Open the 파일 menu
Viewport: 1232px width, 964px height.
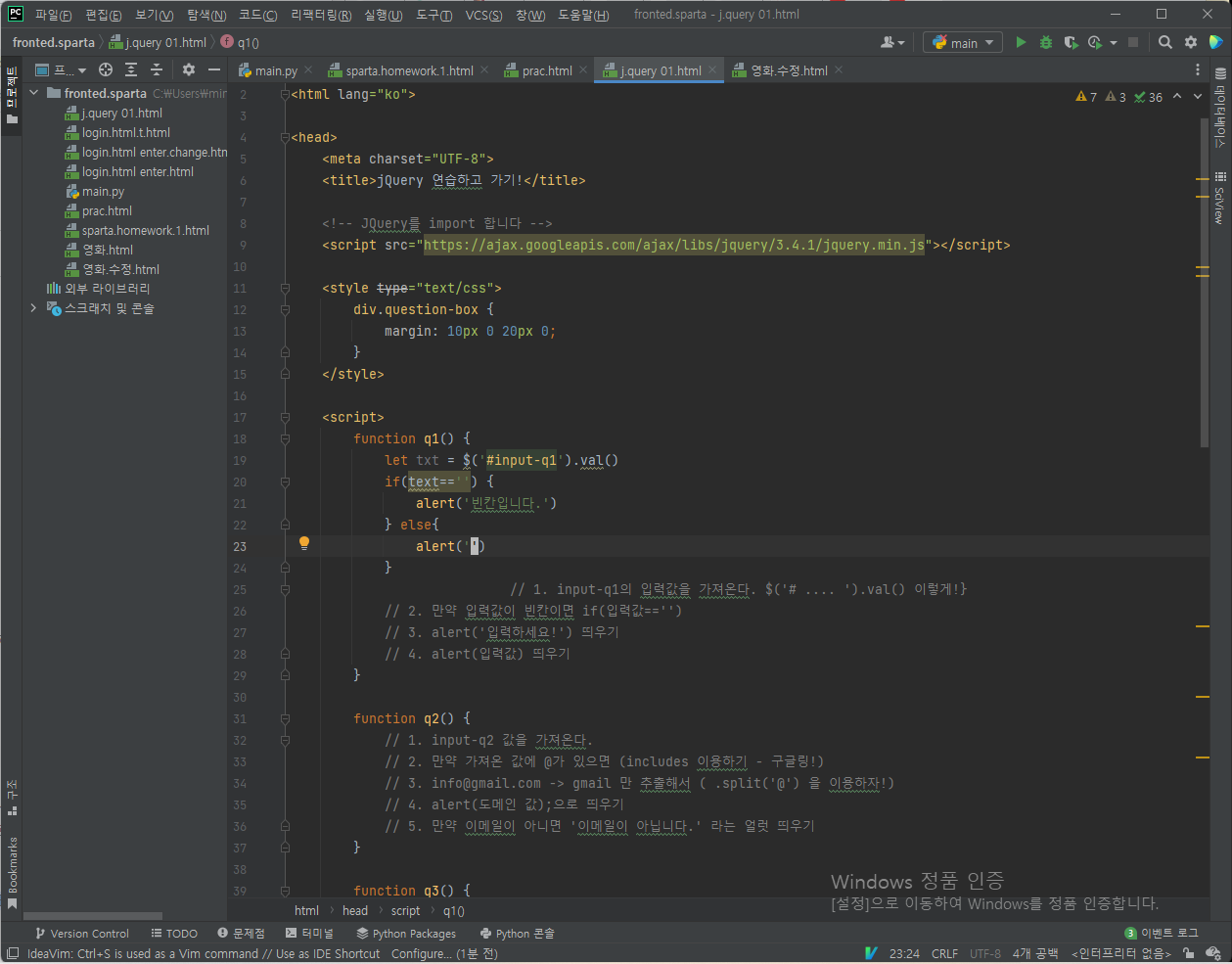coord(53,15)
